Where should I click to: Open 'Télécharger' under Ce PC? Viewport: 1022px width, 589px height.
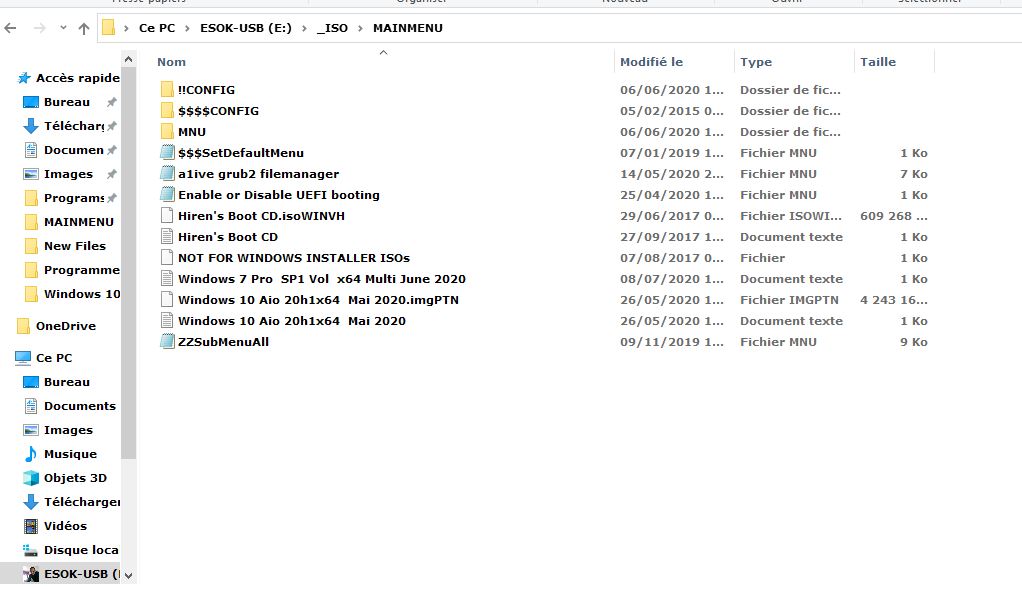point(82,502)
